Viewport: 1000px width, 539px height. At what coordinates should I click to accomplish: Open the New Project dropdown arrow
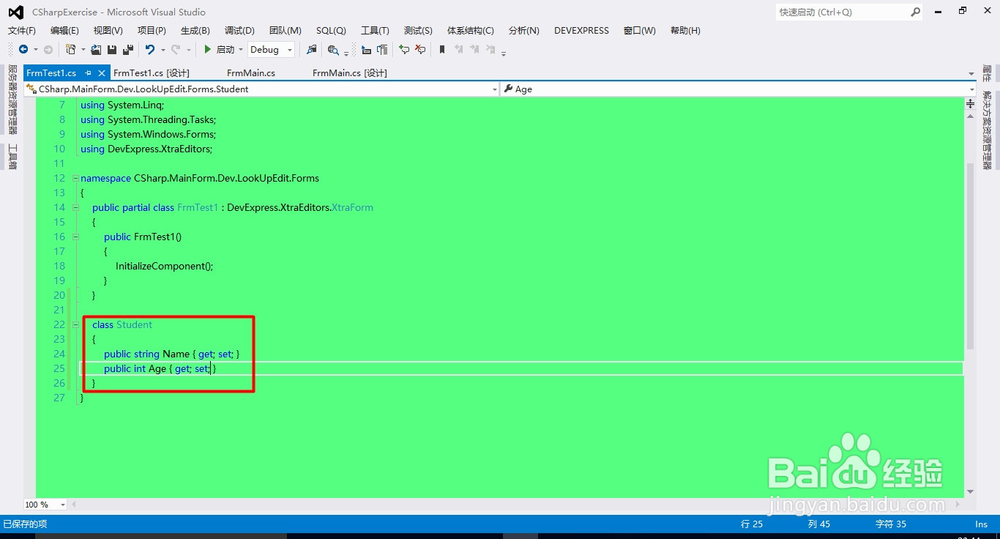pyautogui.click(x=83, y=50)
